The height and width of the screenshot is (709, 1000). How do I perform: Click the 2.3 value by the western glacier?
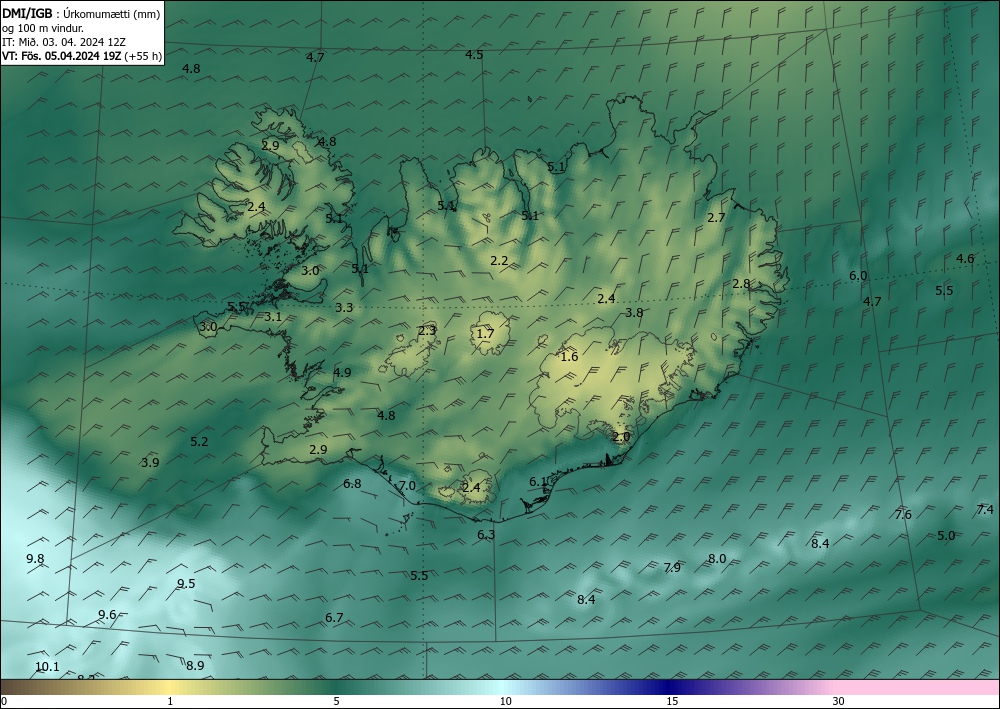pos(427,330)
